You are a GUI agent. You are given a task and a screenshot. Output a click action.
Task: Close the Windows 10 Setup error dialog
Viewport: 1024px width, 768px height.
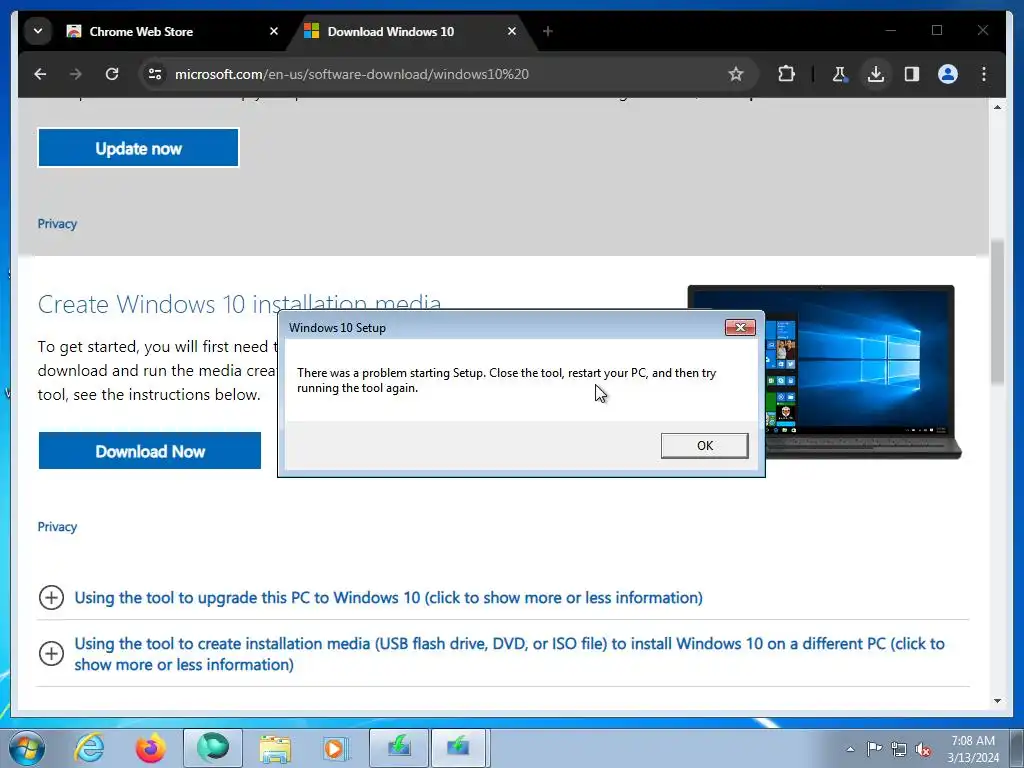[x=740, y=327]
